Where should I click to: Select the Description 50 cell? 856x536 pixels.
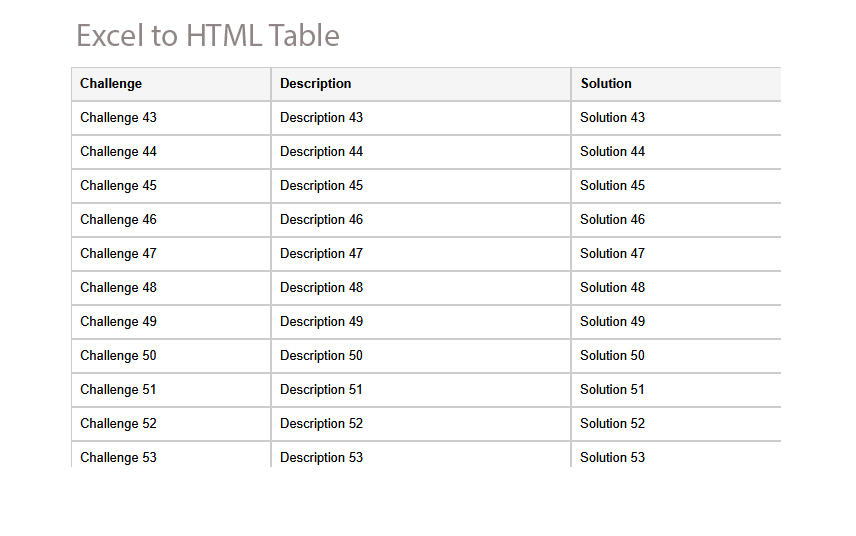click(421, 356)
